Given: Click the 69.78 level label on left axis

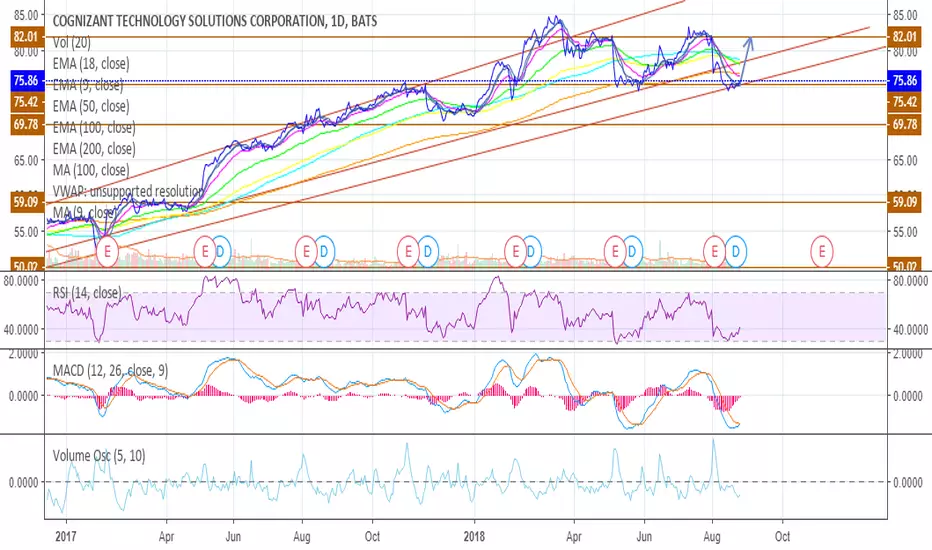Looking at the screenshot, I should click(x=26, y=125).
